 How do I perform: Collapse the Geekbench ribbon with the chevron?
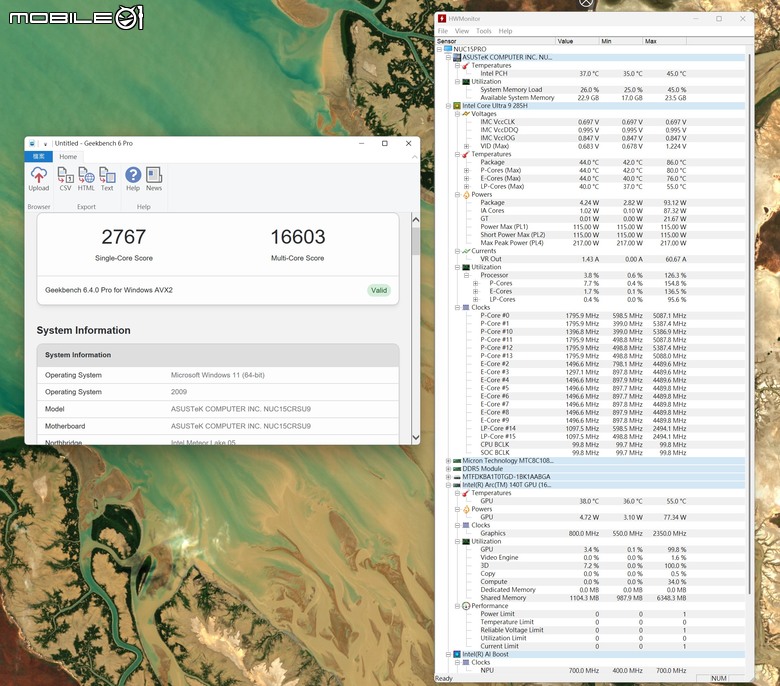coord(414,157)
